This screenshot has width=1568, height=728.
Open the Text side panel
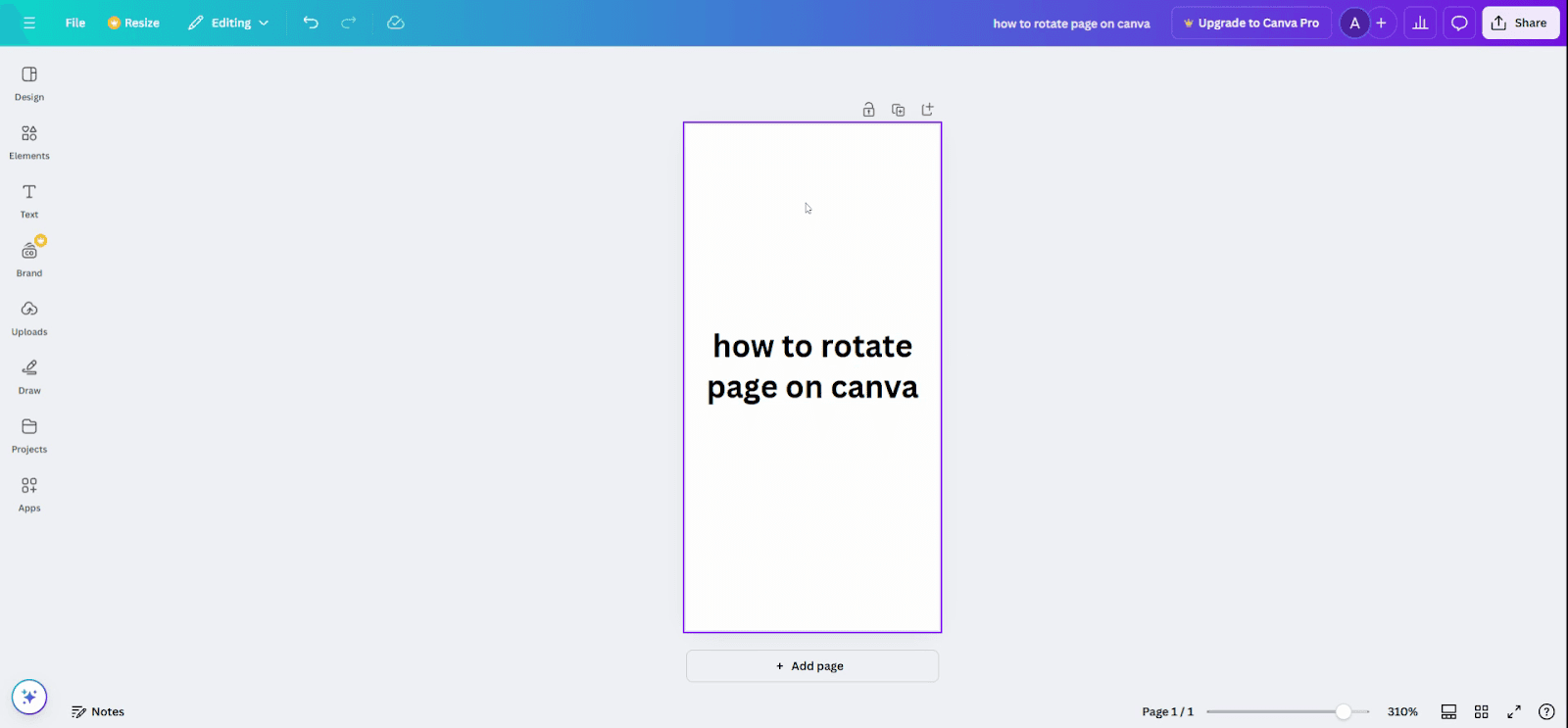pos(29,201)
